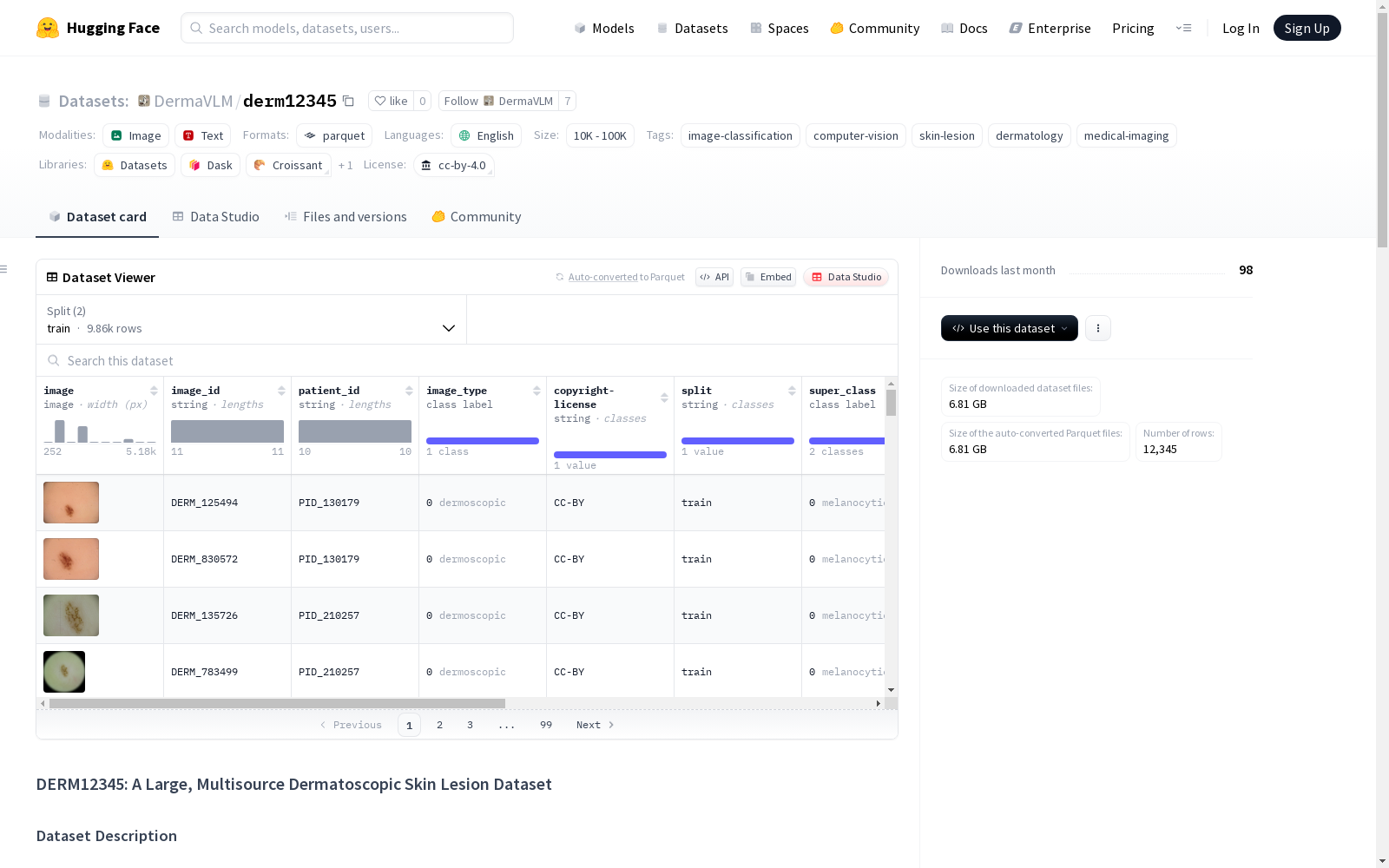Open the Pricing page
This screenshot has width=1389, height=868.
(x=1133, y=28)
